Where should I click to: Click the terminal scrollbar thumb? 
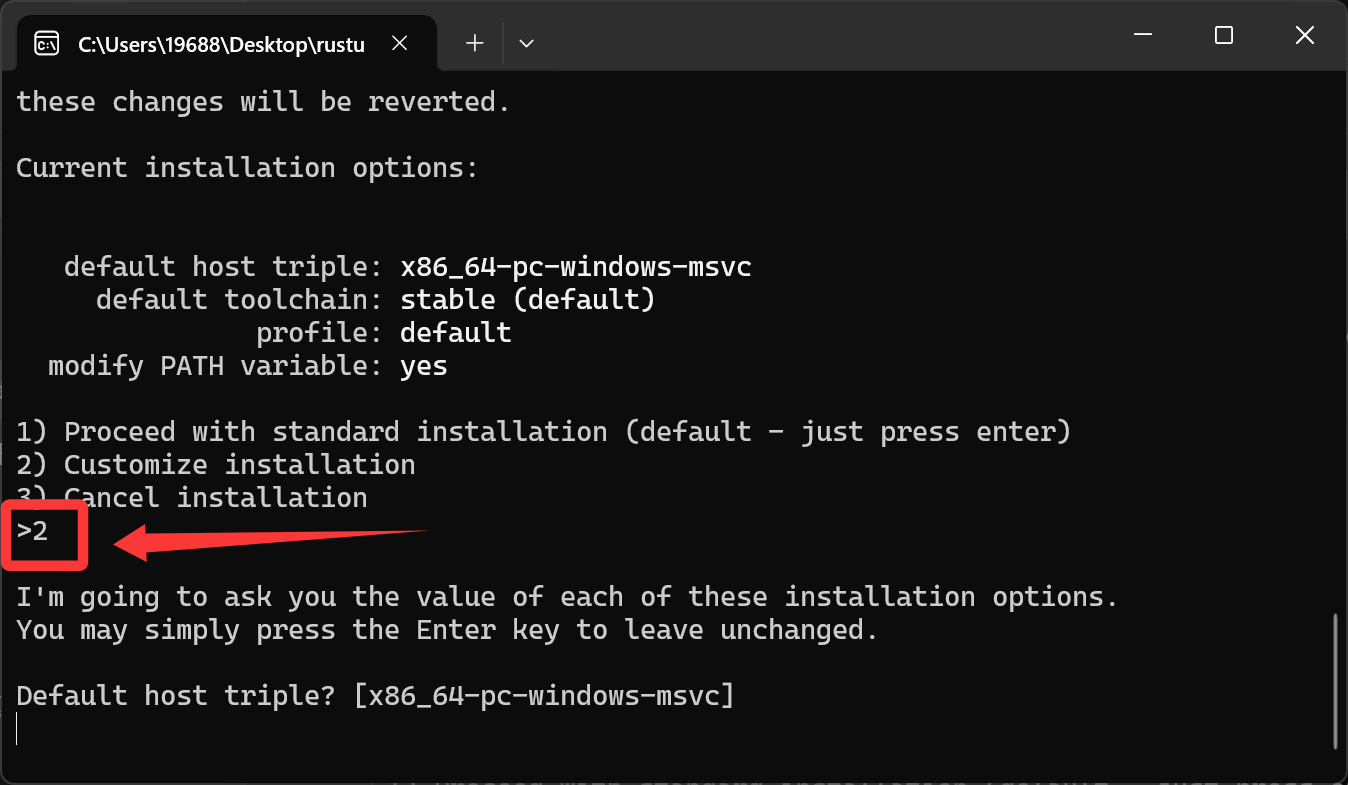1335,680
